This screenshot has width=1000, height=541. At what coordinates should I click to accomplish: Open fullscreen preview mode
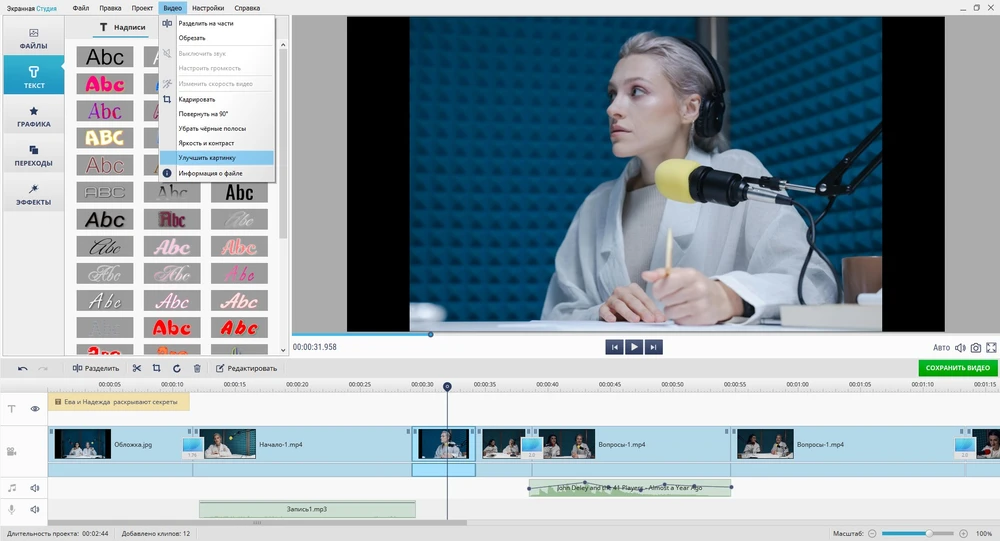[x=991, y=348]
